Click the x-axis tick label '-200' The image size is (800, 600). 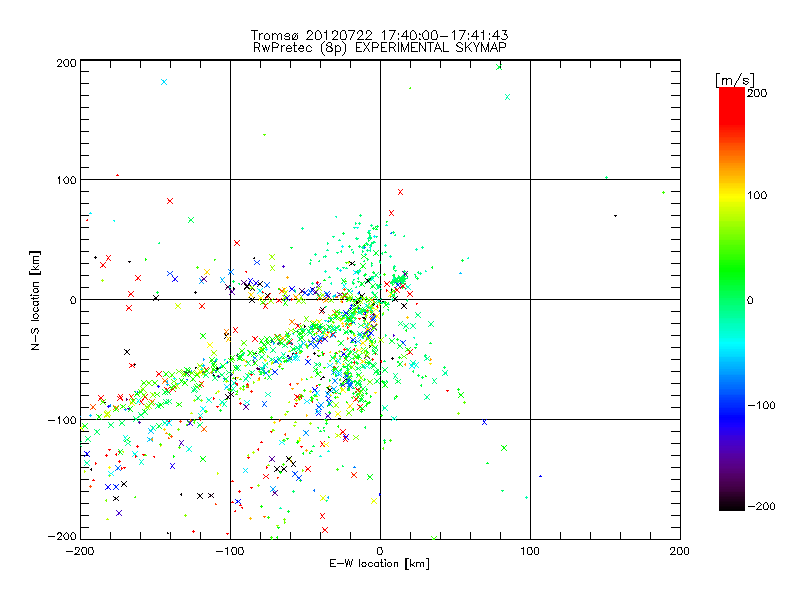(x=80, y=551)
